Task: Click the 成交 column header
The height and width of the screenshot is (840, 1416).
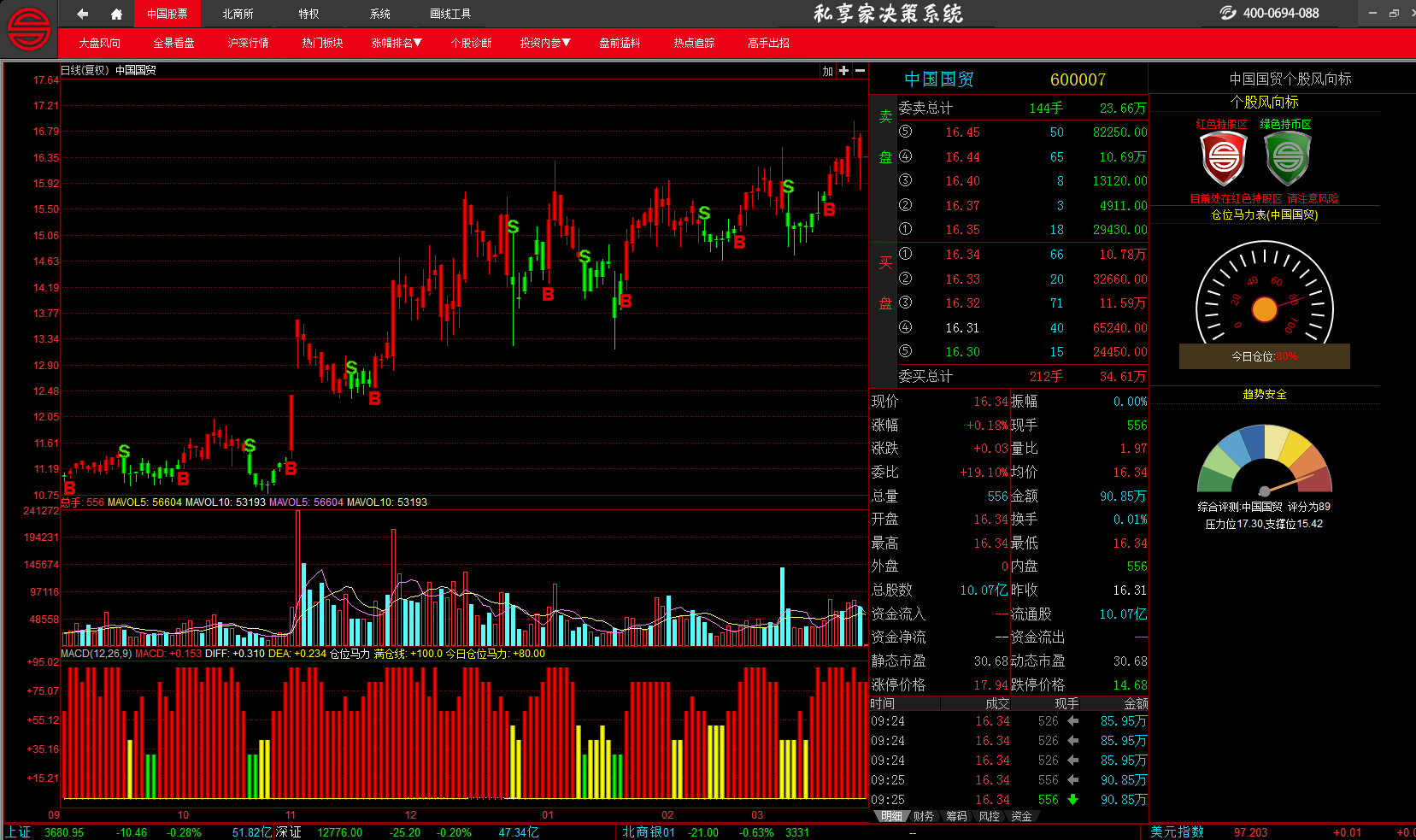Action: click(997, 703)
